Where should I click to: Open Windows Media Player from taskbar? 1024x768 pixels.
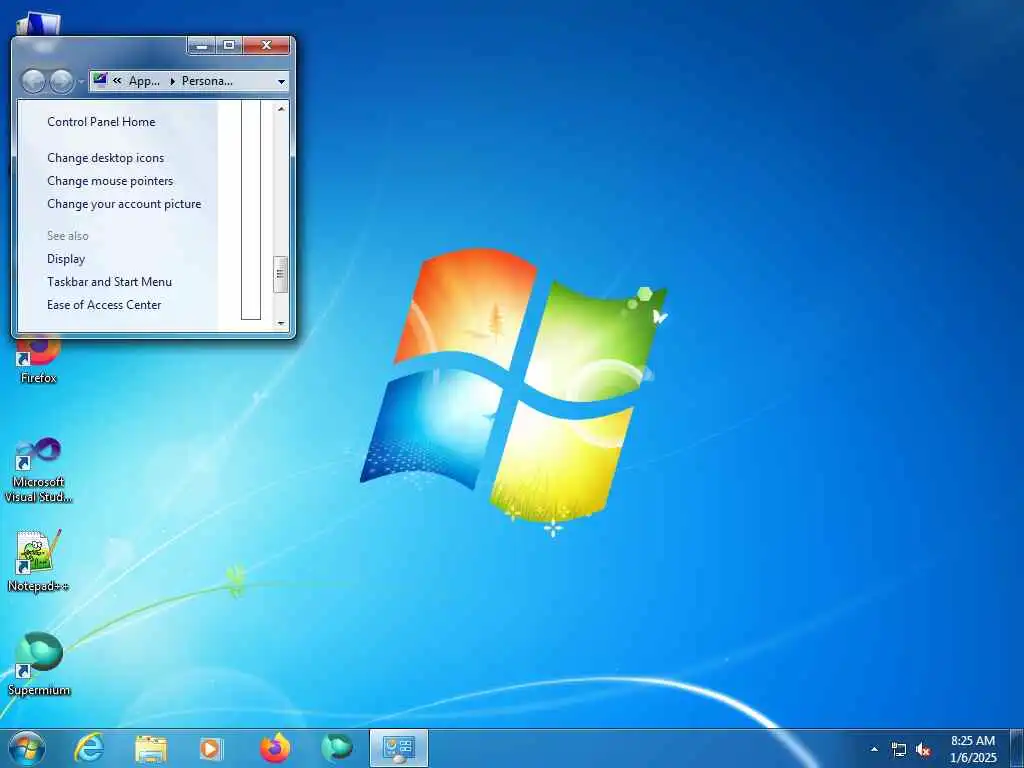point(211,748)
